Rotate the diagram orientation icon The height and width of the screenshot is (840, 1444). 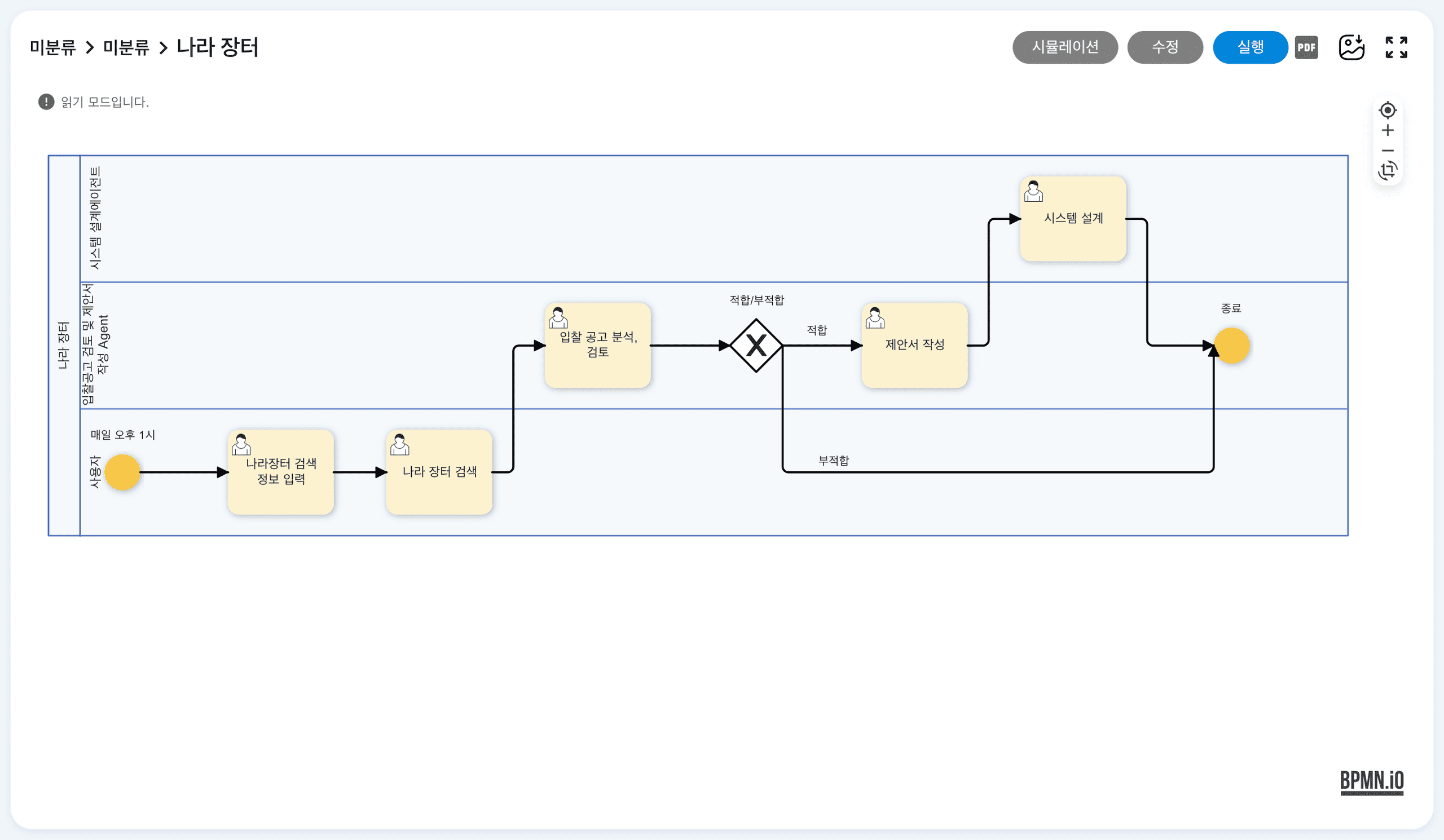click(x=1387, y=171)
